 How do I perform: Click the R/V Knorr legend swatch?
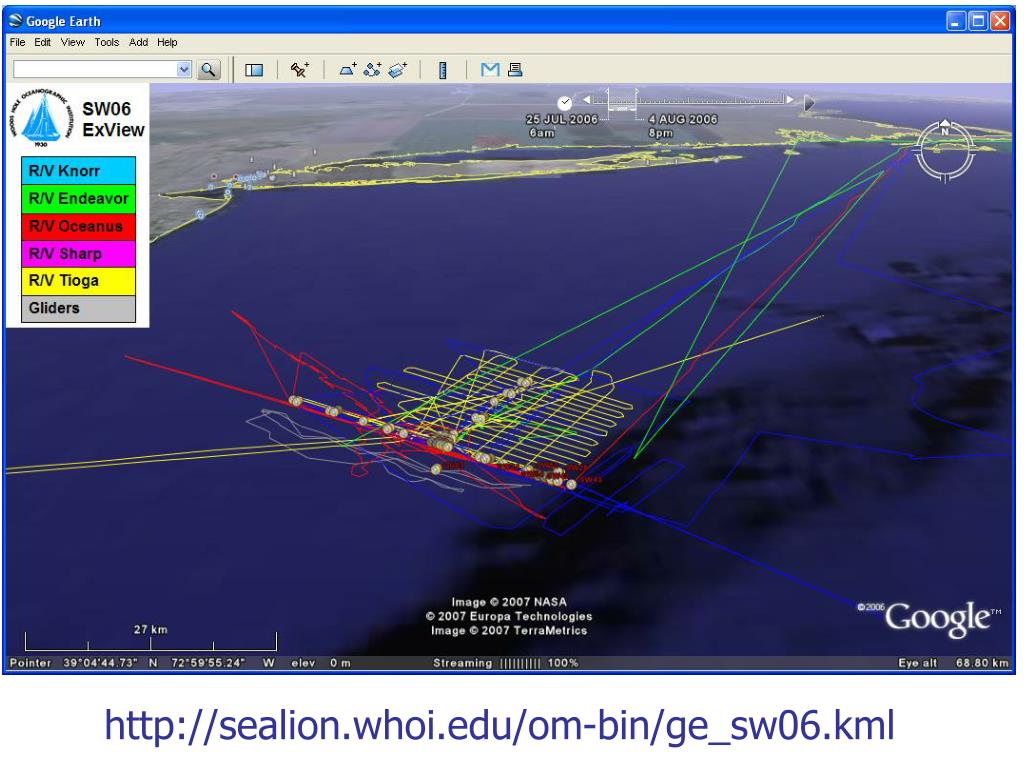[x=78, y=170]
